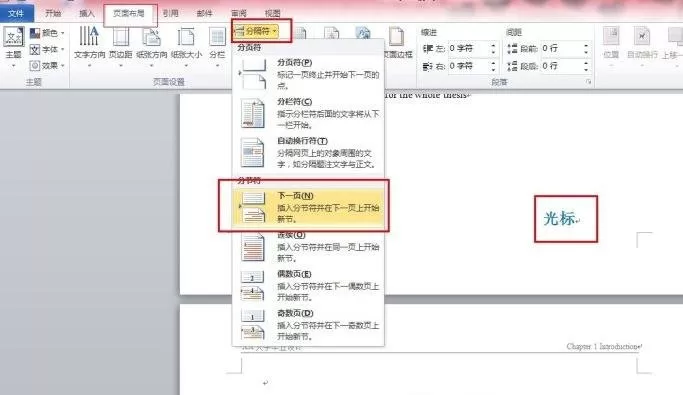Open the theme 字体 dropdown
Screen dimensions: 683x395
coord(47,49)
